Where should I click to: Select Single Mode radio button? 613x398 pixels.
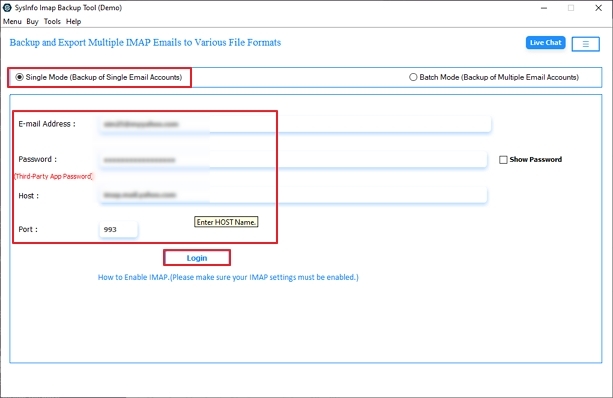(19, 77)
